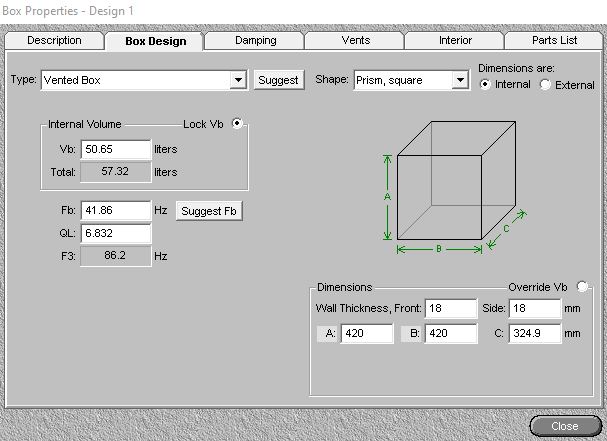
Task: Click the dimension A lock button
Action: [327, 333]
